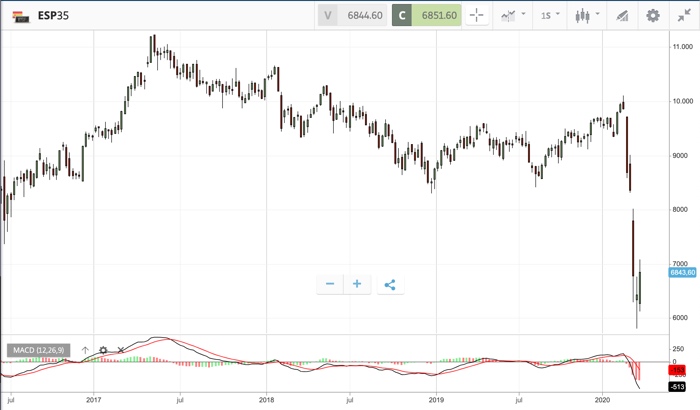Click the ESP35 instrument flag icon
The image size is (700, 410).
(21, 16)
